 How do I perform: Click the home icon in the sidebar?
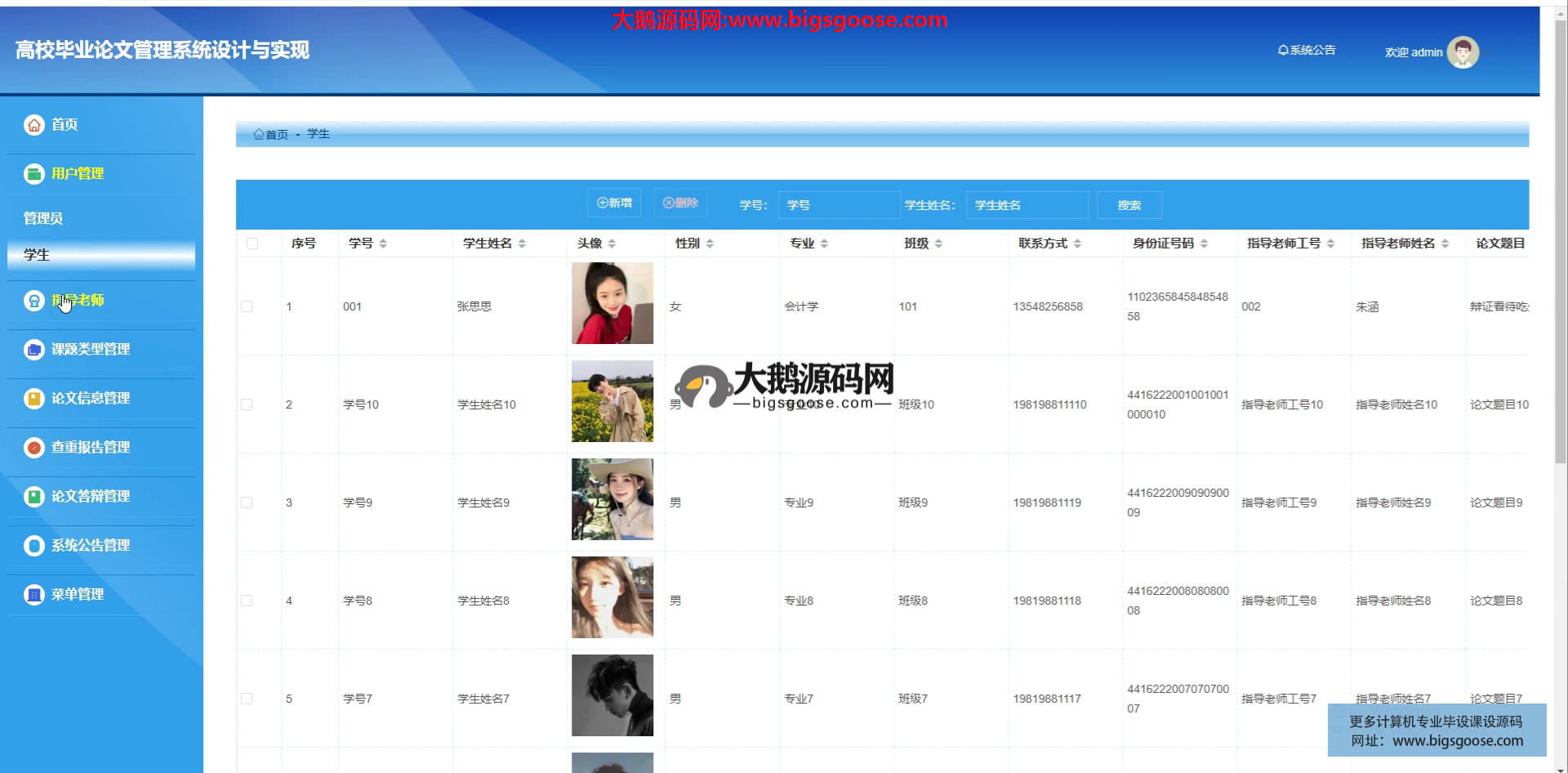pos(34,125)
